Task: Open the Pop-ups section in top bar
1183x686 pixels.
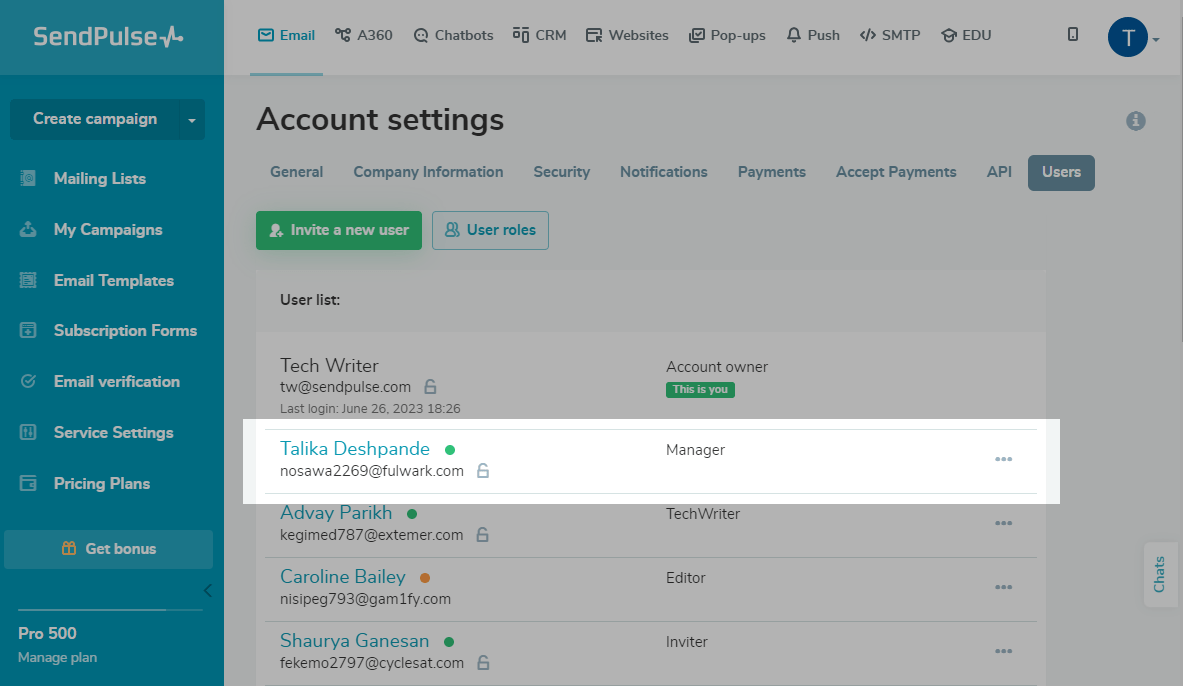Action: click(727, 35)
